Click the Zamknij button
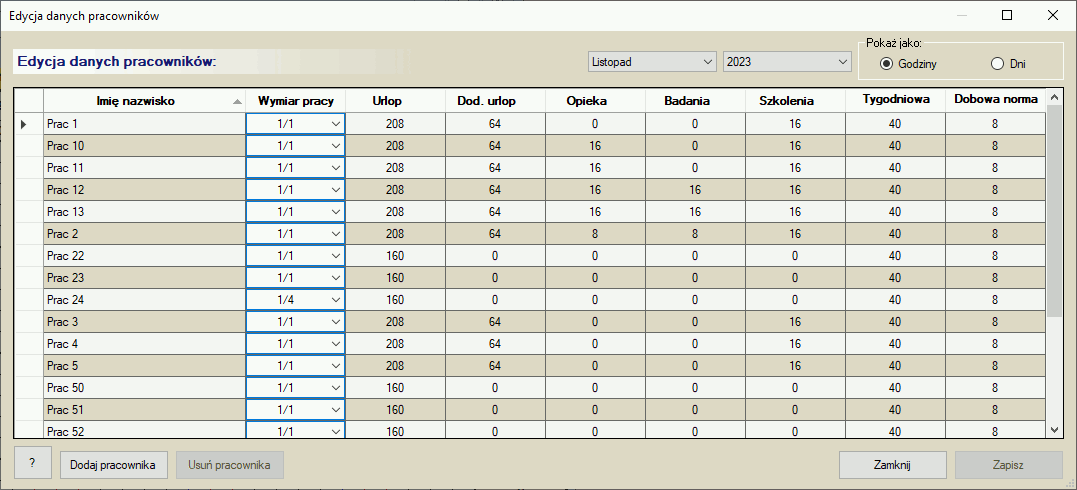The width and height of the screenshot is (1077, 490). 892,465
